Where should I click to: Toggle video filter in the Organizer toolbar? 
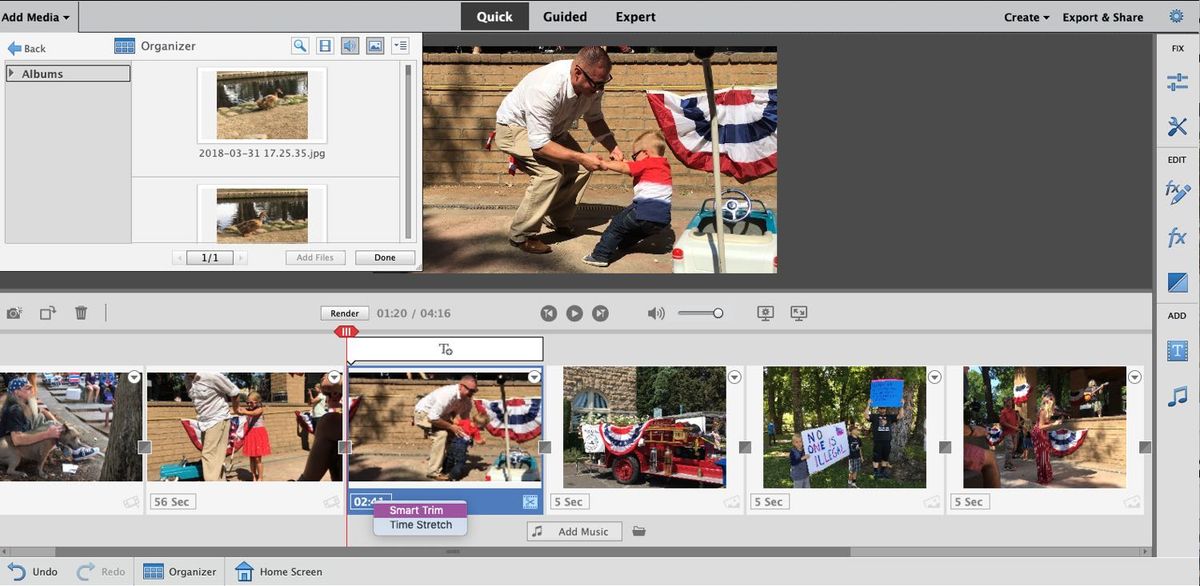tap(324, 45)
